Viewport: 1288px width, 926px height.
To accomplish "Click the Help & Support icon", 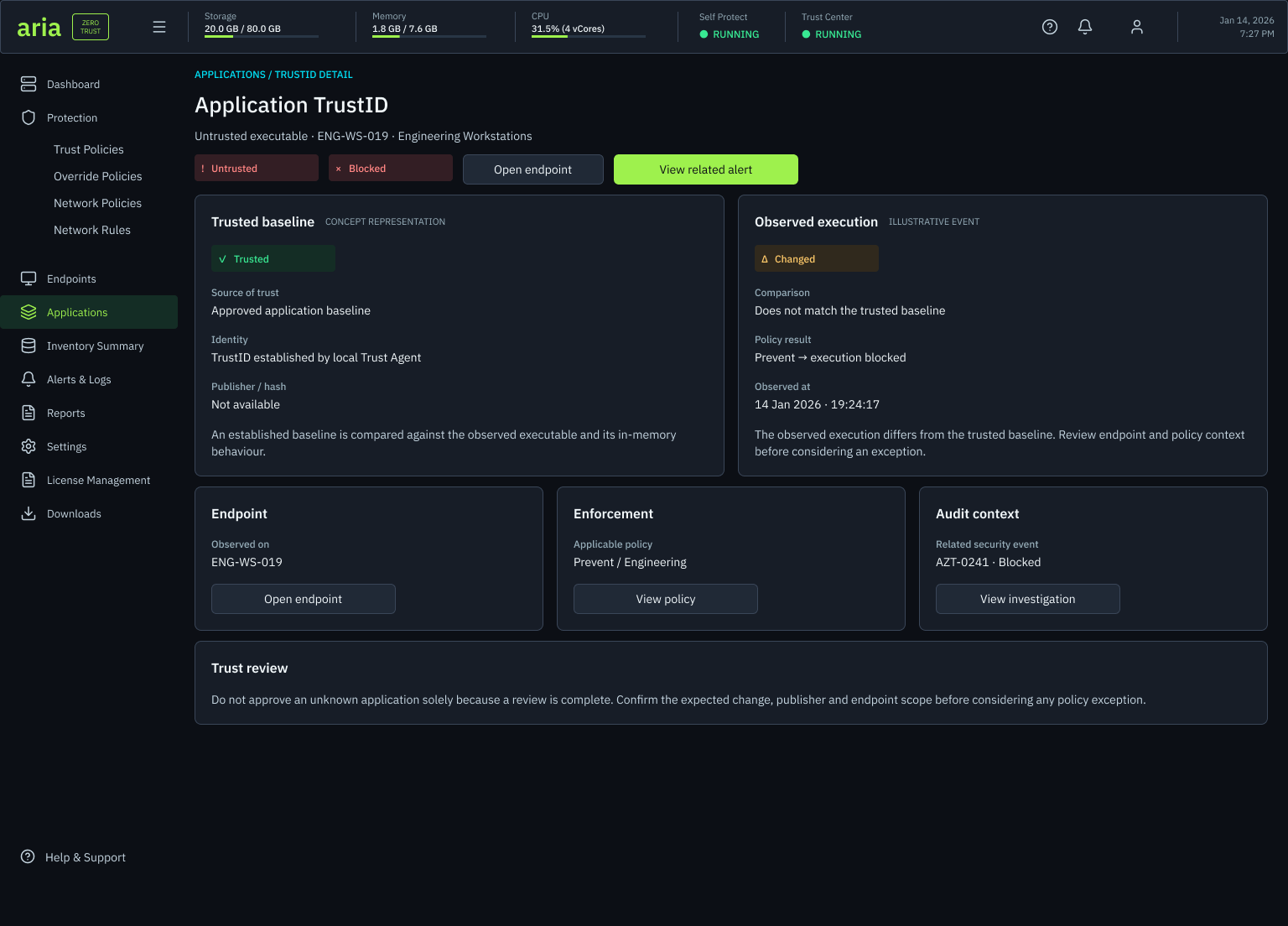I will coord(28,857).
